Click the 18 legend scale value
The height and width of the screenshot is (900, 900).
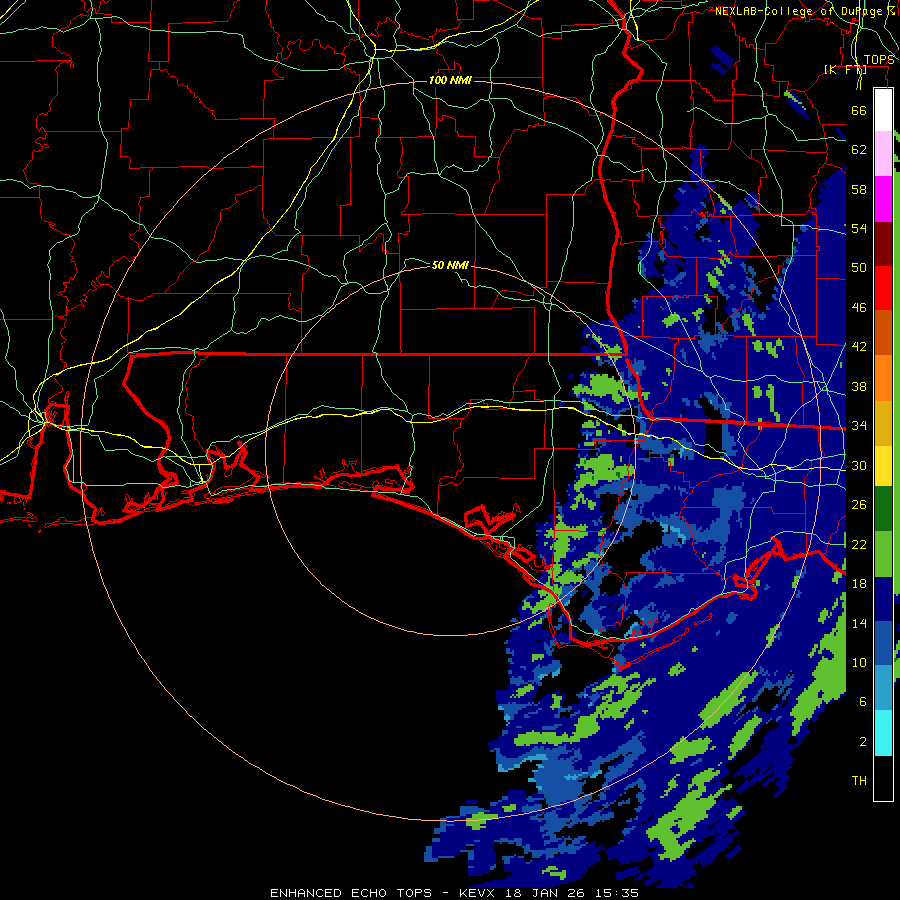pos(859,584)
